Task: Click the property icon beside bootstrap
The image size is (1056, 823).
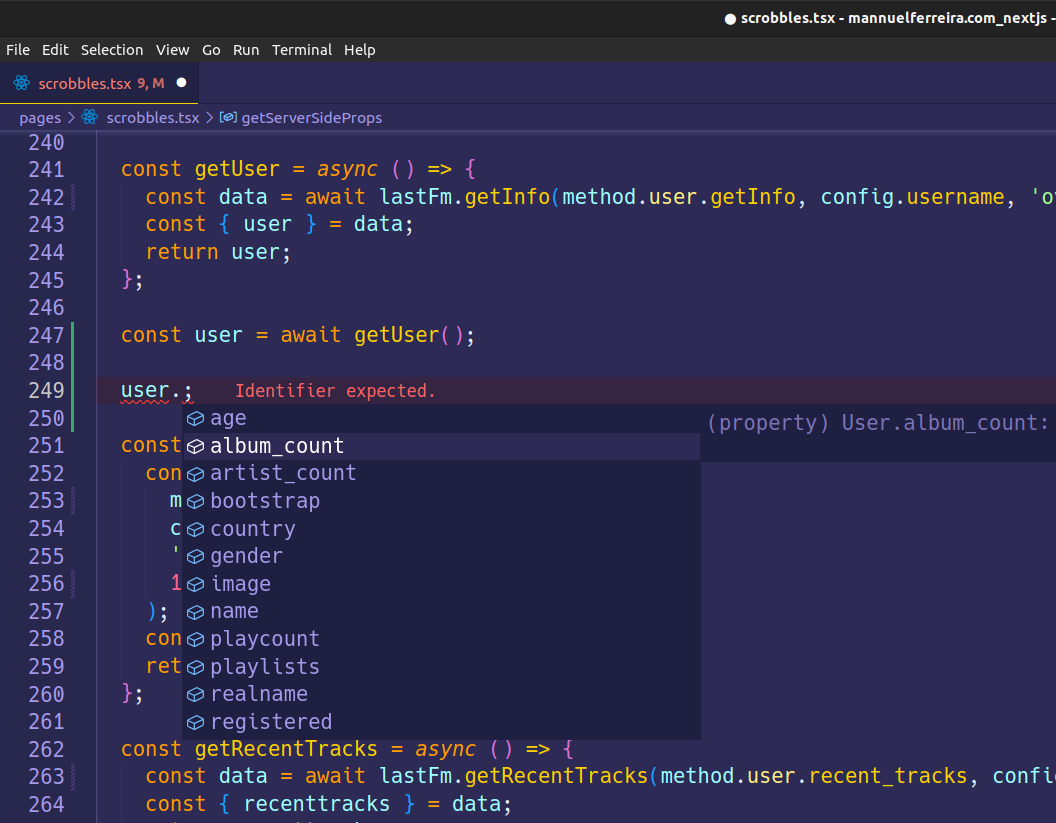Action: (x=195, y=502)
